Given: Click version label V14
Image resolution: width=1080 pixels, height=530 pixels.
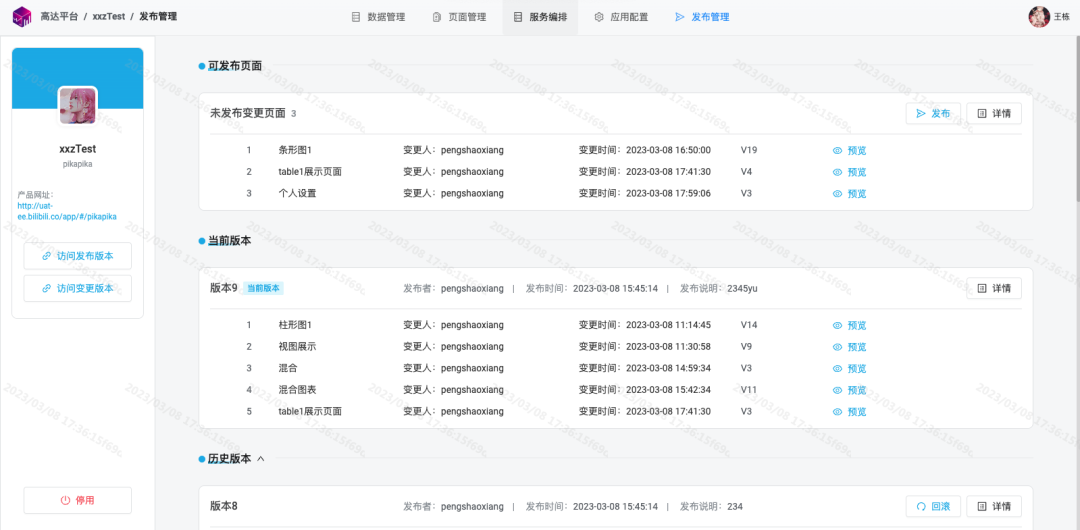Looking at the screenshot, I should (x=749, y=325).
